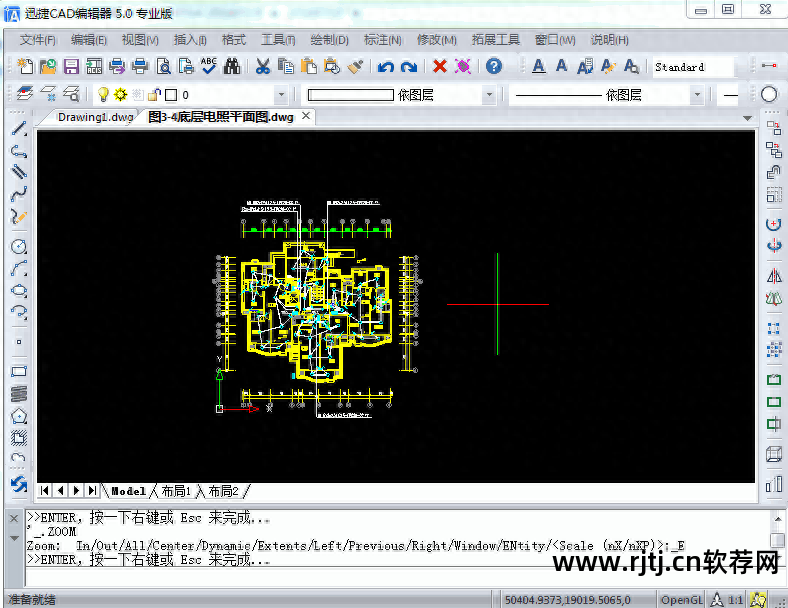Screen dimensions: 788x608
Task: Click the Save floppy disk icon
Action: [71, 66]
